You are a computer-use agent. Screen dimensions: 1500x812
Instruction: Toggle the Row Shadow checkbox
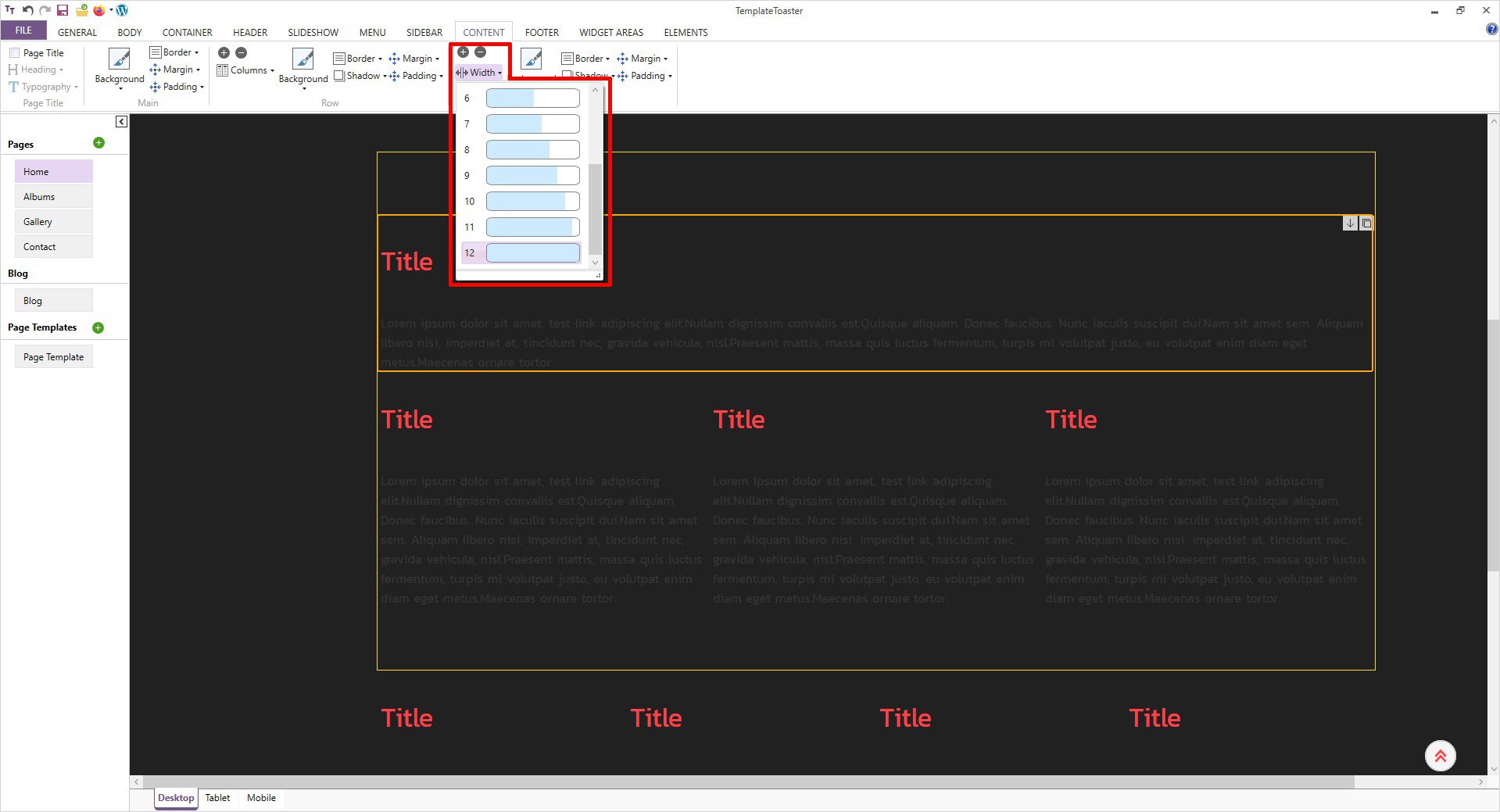(x=339, y=76)
